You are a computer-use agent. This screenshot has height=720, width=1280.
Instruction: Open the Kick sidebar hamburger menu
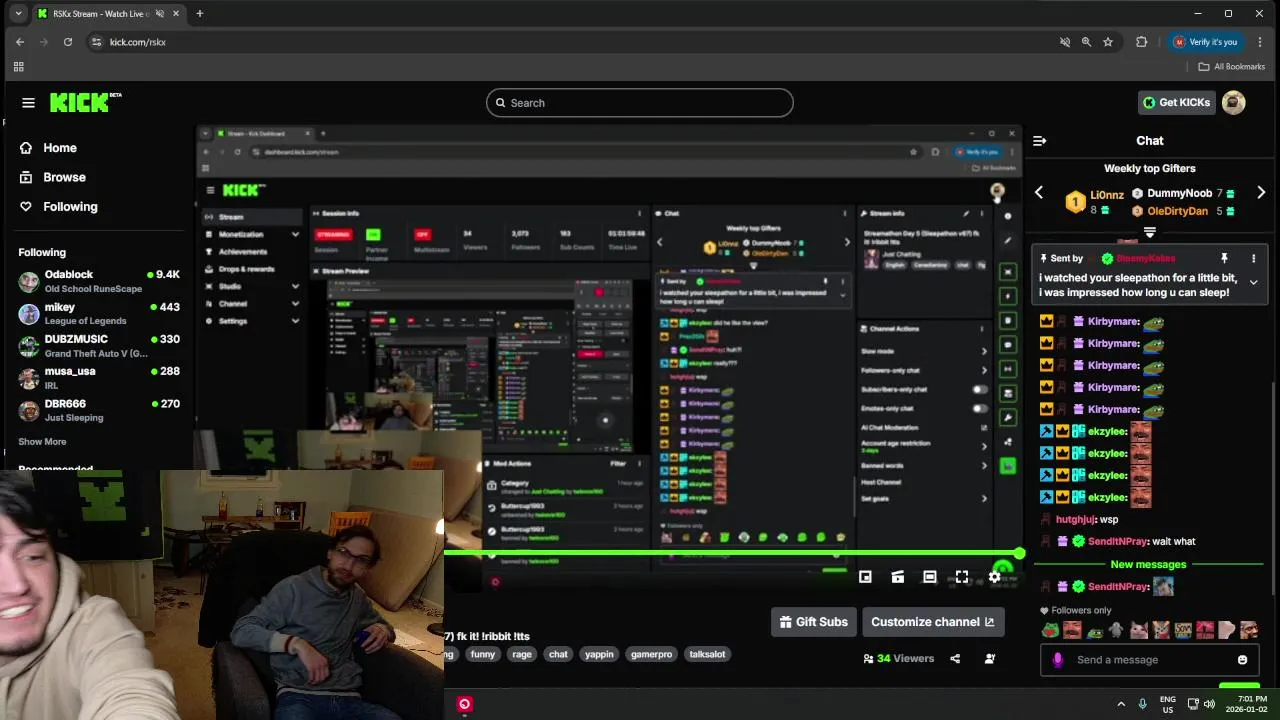[x=28, y=102]
